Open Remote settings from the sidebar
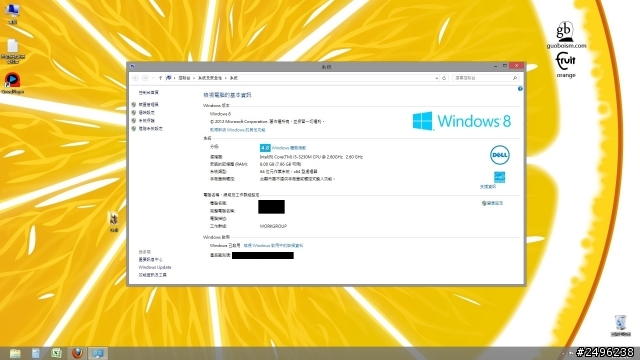The height and width of the screenshot is (360, 640). point(147,113)
